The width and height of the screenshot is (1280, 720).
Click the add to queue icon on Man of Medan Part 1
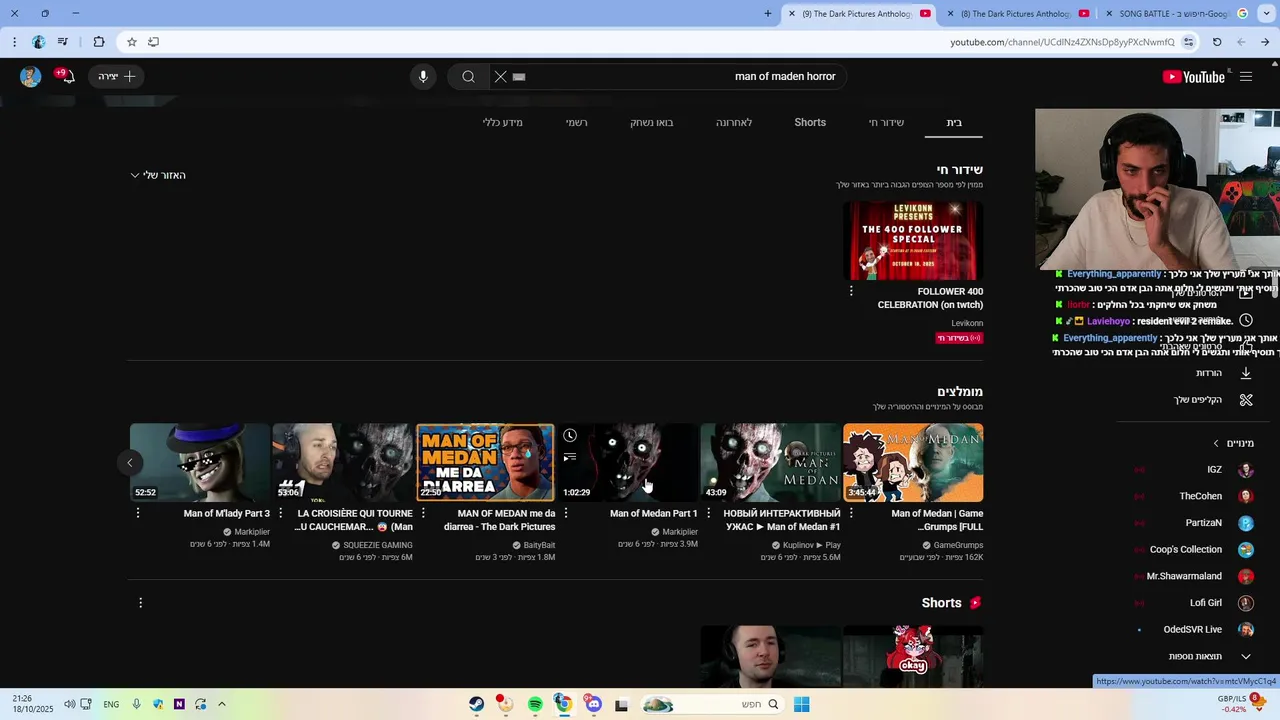pos(570,457)
